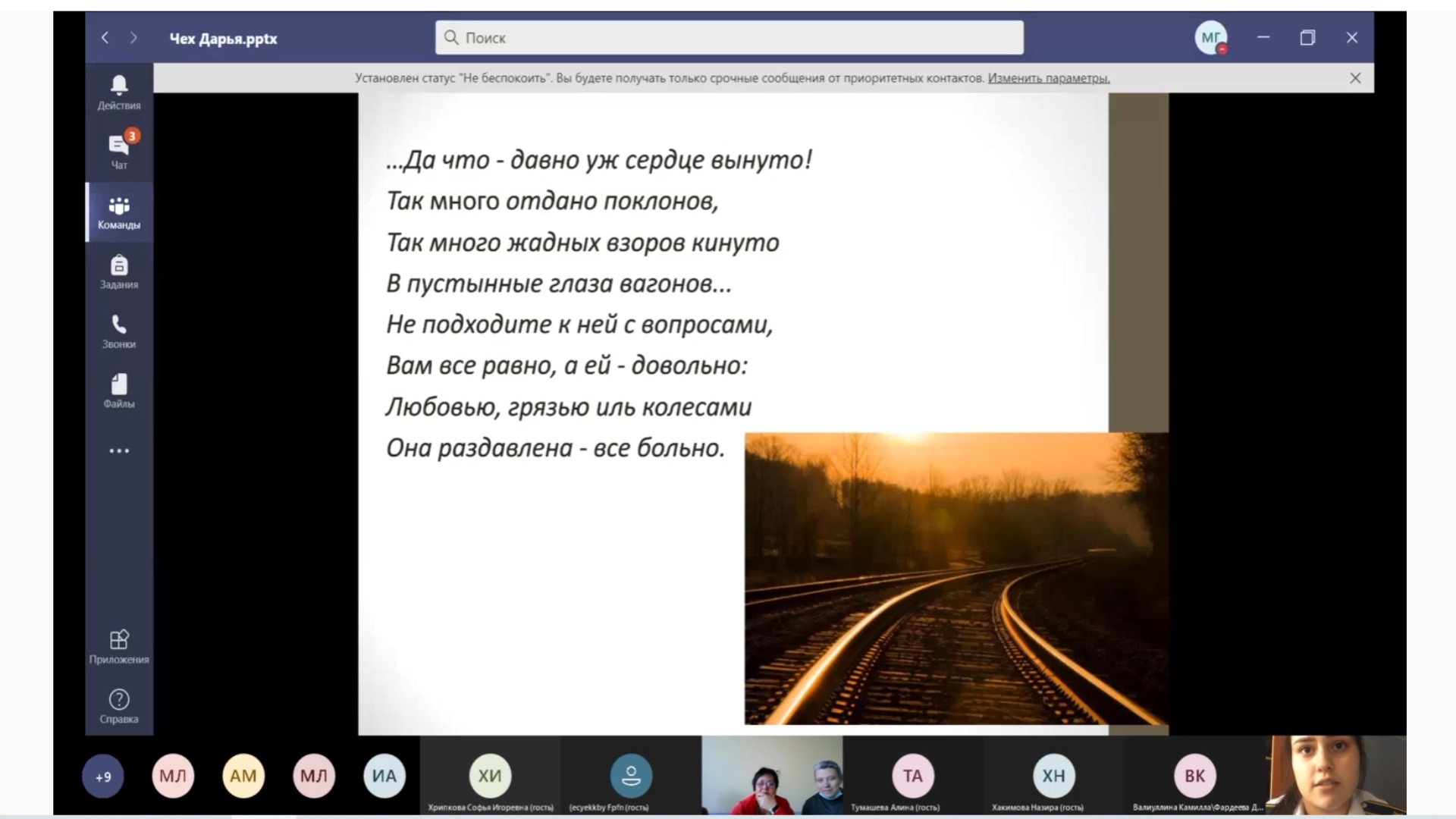The image size is (1456, 819).
Task: Select the ХИ participant Хрипкова Софья
Action: (490, 777)
